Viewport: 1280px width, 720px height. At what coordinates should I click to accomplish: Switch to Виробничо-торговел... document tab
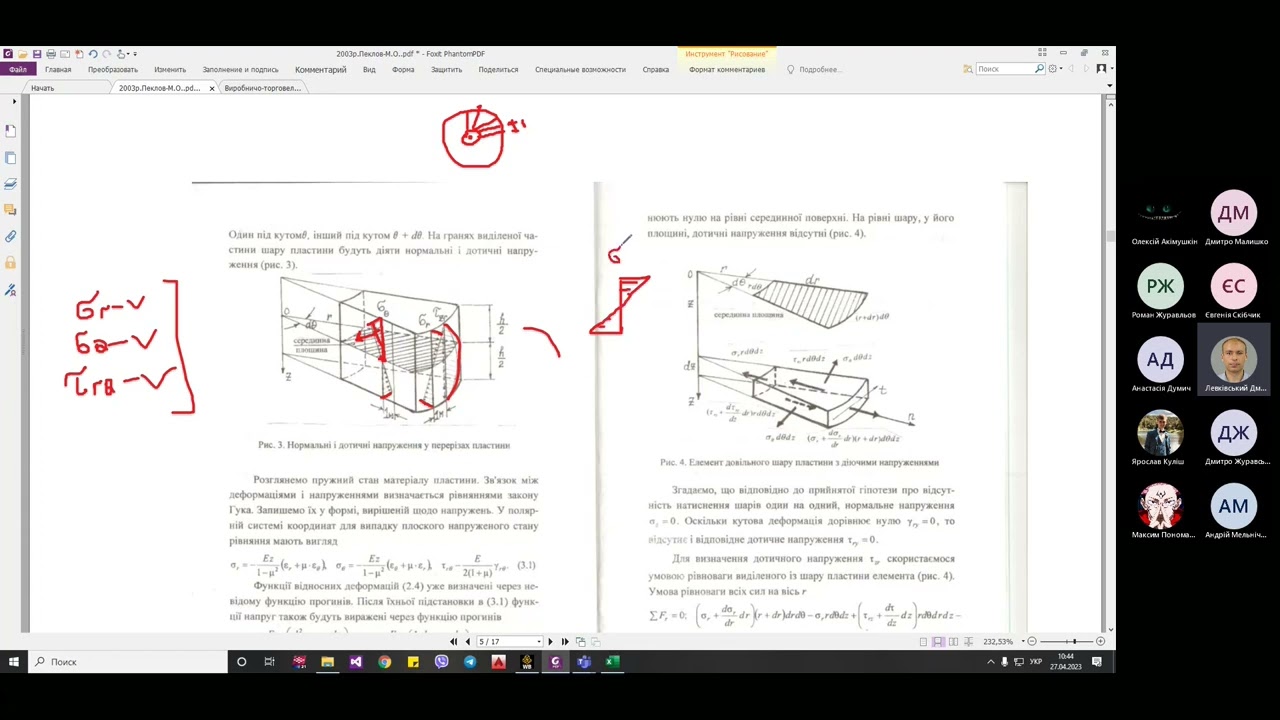(262, 88)
